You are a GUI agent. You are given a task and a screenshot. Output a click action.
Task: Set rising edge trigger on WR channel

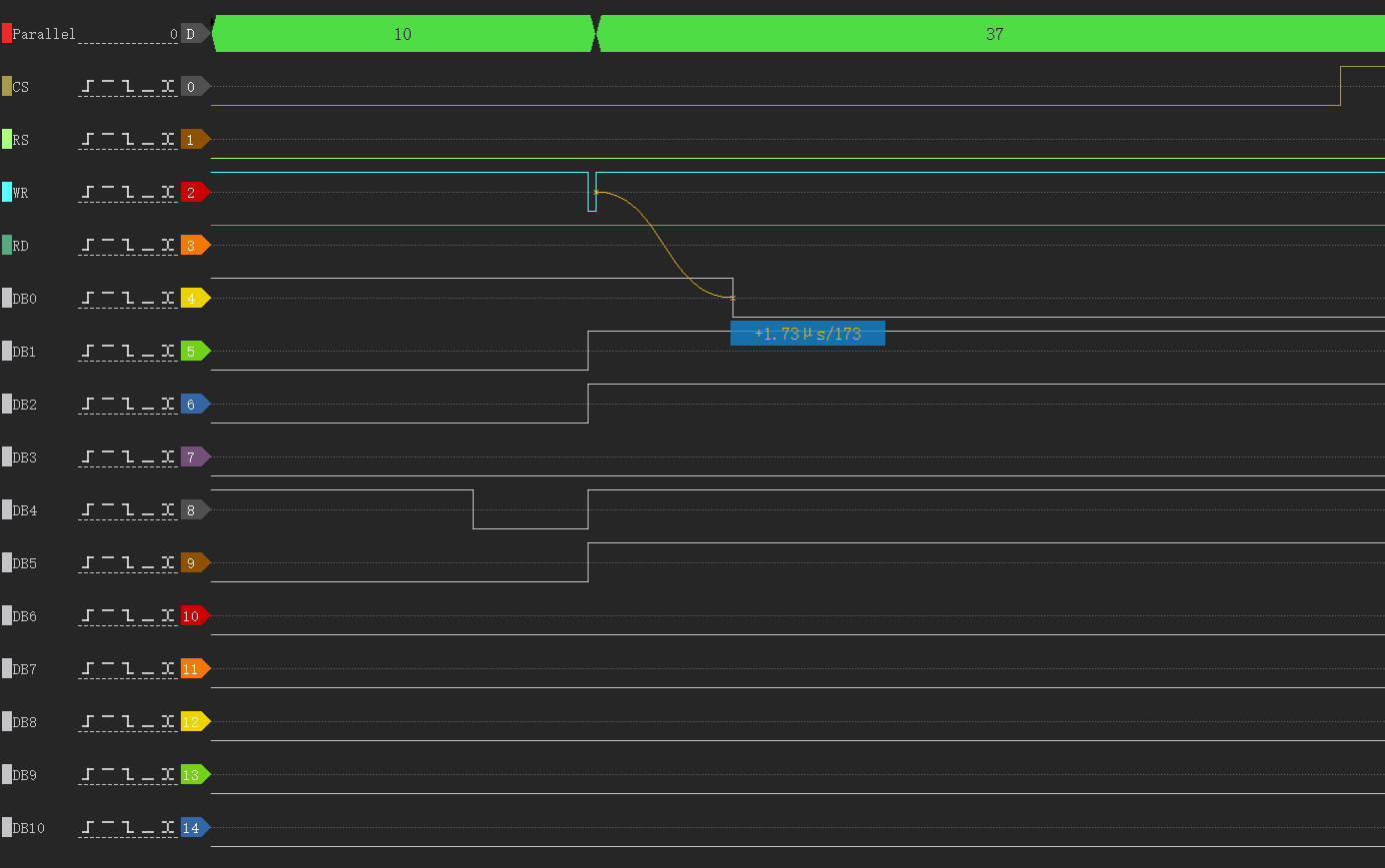88,192
